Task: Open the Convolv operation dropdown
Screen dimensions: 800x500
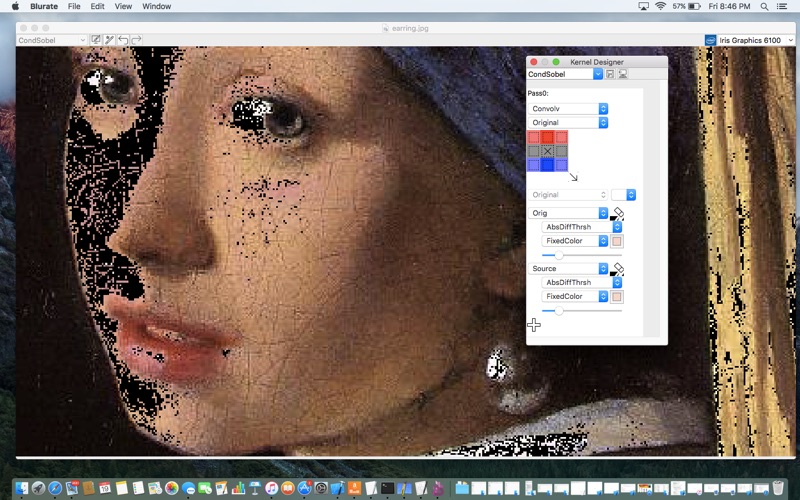Action: pos(568,108)
